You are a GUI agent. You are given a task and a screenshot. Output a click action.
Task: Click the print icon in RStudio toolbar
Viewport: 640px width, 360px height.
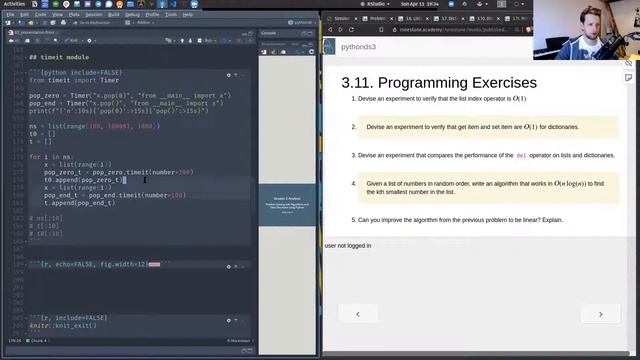point(63,23)
